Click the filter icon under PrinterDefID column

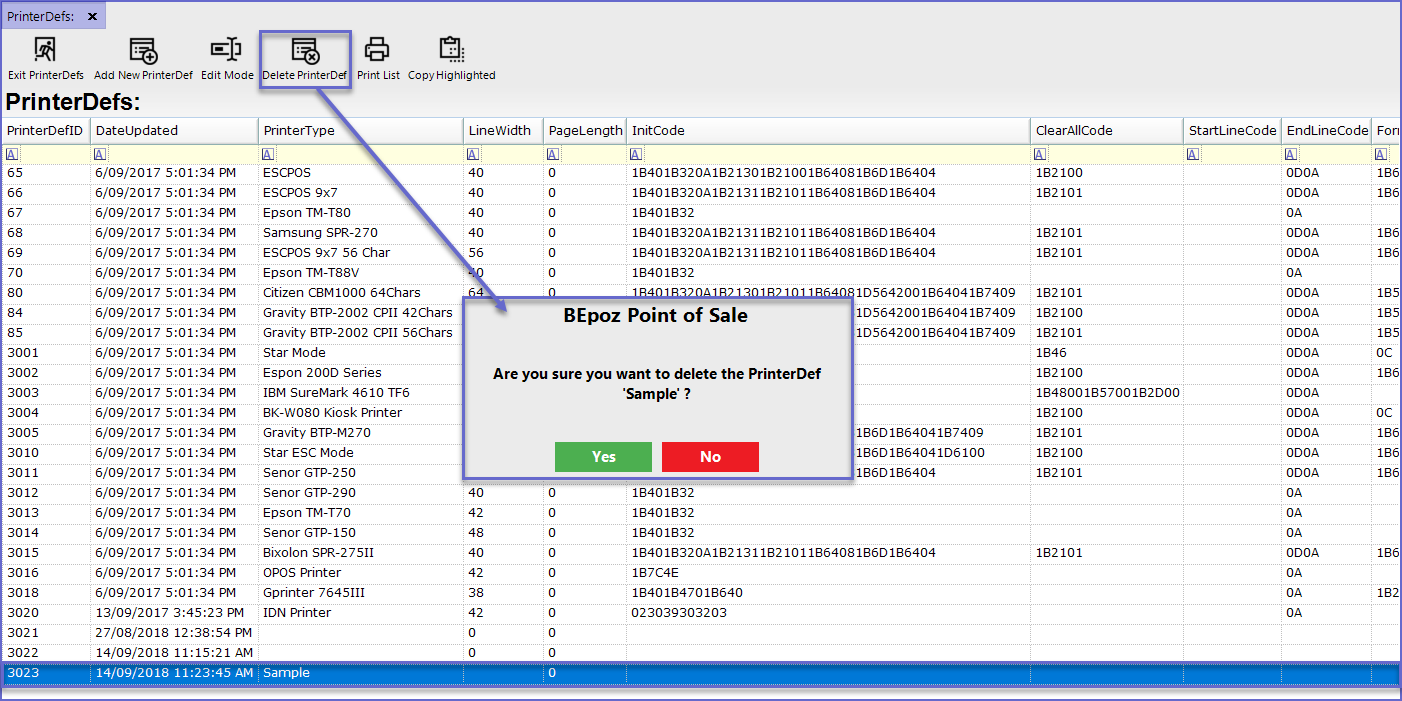pyautogui.click(x=11, y=154)
